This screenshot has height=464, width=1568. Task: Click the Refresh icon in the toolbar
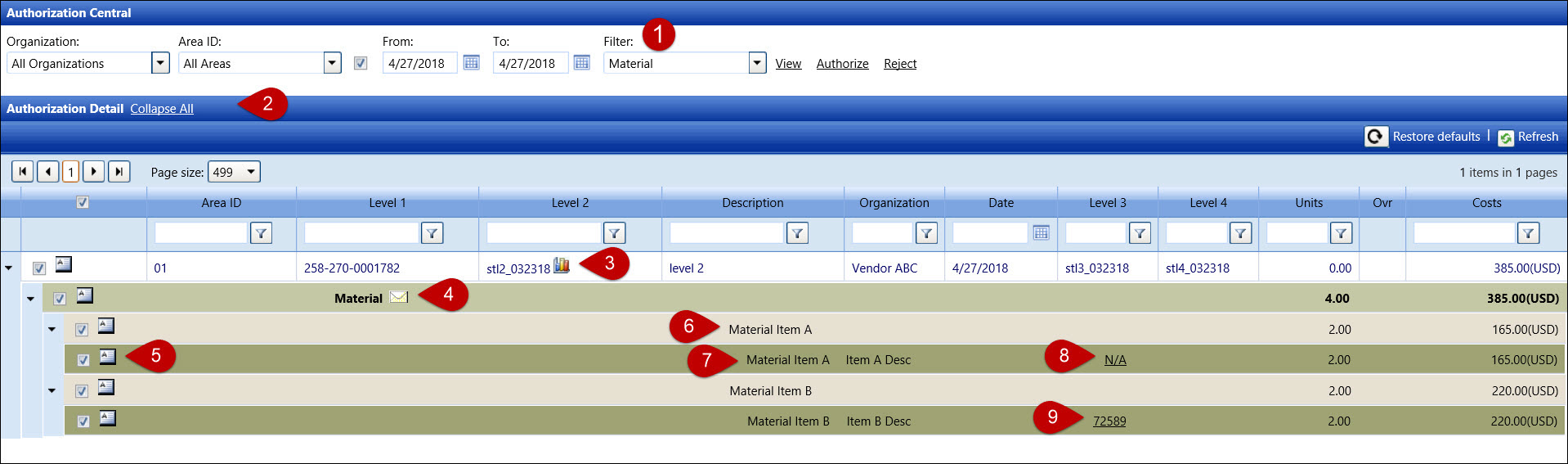click(x=1506, y=137)
